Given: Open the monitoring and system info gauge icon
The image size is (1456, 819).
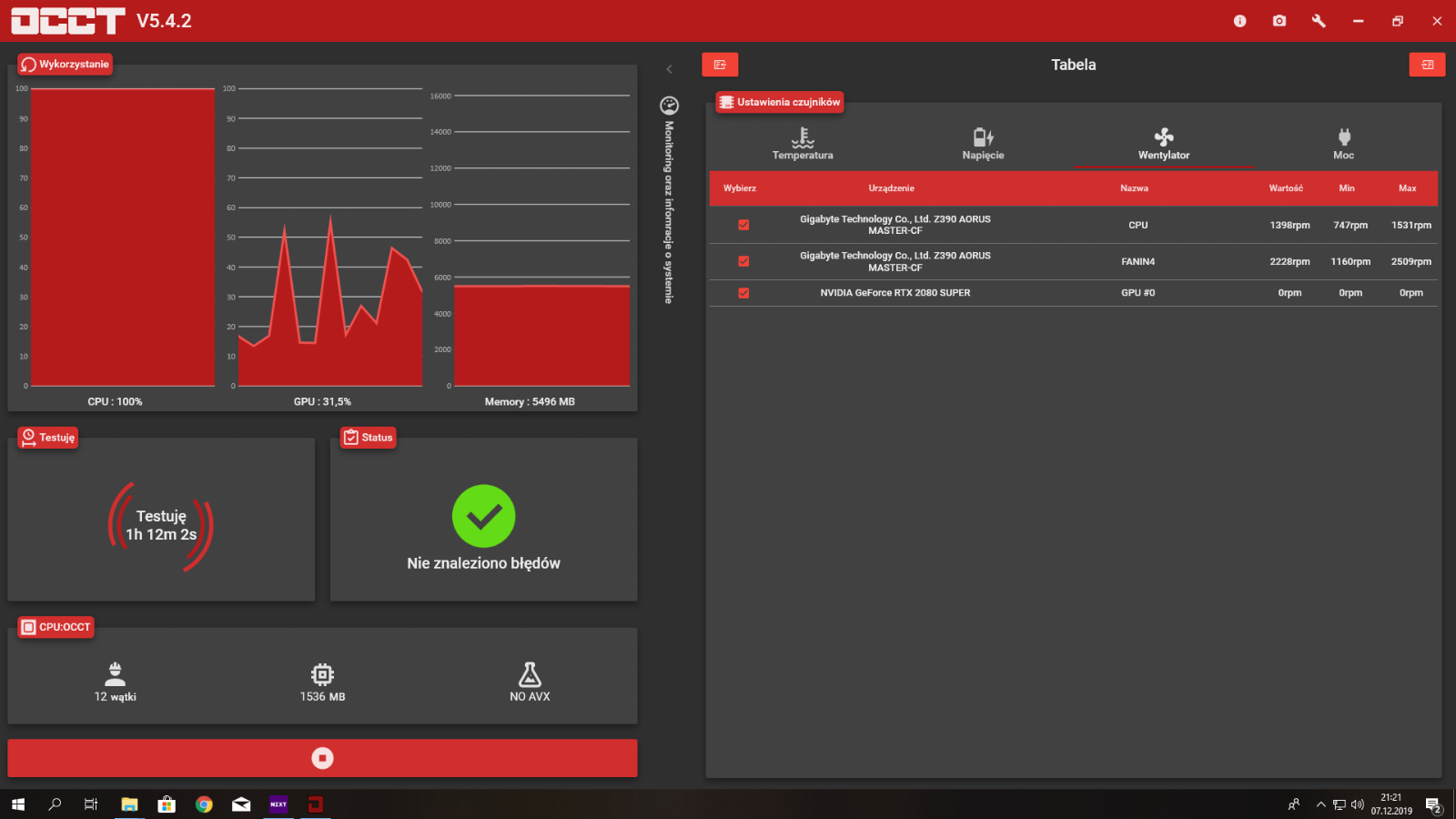Looking at the screenshot, I should point(669,106).
